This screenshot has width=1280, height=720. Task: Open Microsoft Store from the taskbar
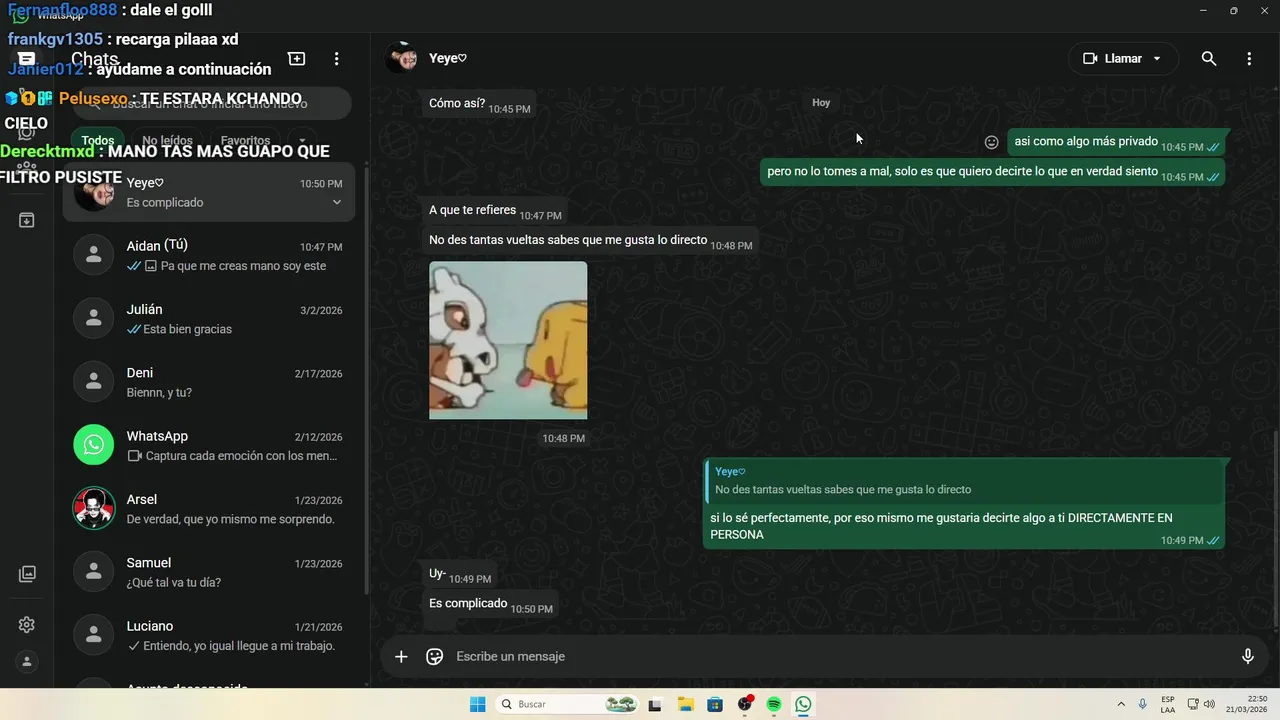pyautogui.click(x=715, y=705)
